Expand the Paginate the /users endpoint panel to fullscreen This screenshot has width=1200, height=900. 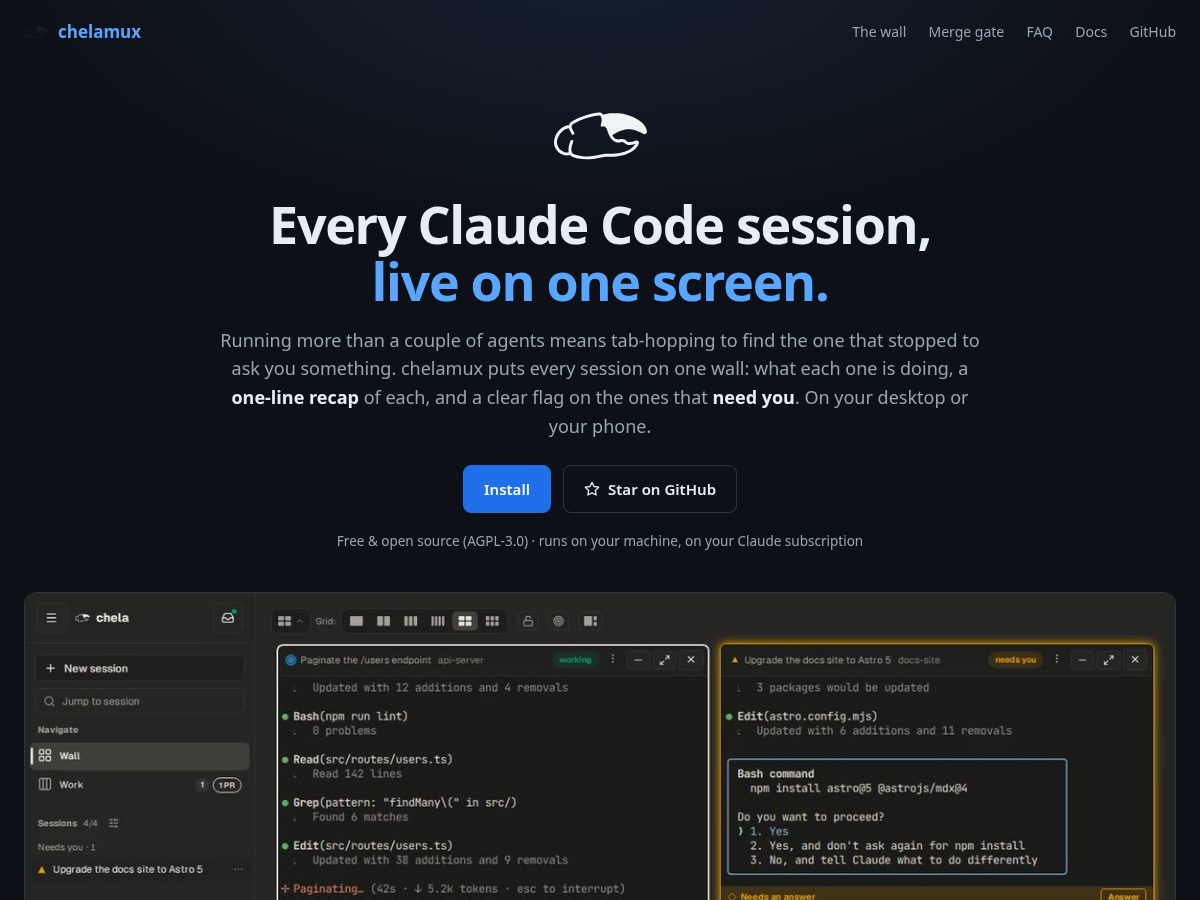coord(665,660)
